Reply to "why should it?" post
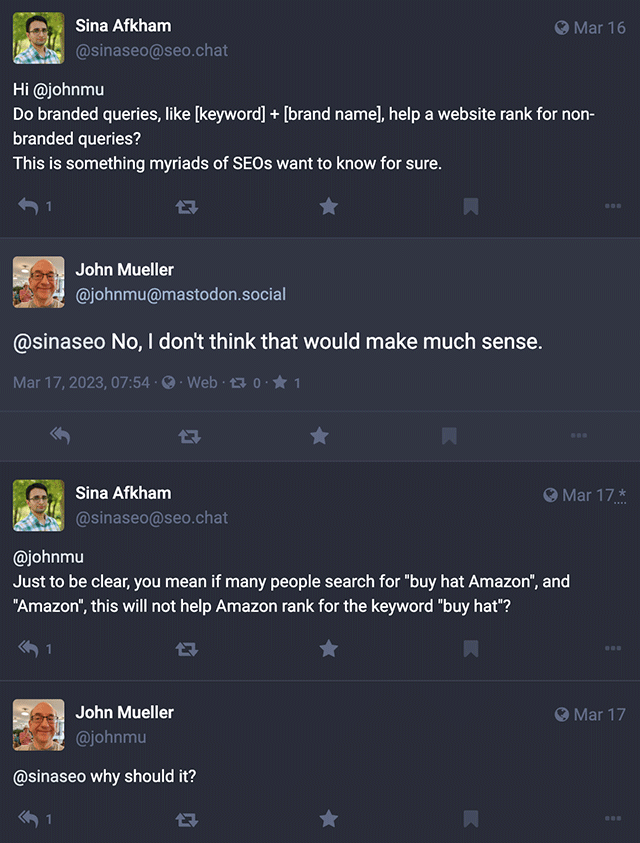This screenshot has width=640, height=843. [x=28, y=819]
